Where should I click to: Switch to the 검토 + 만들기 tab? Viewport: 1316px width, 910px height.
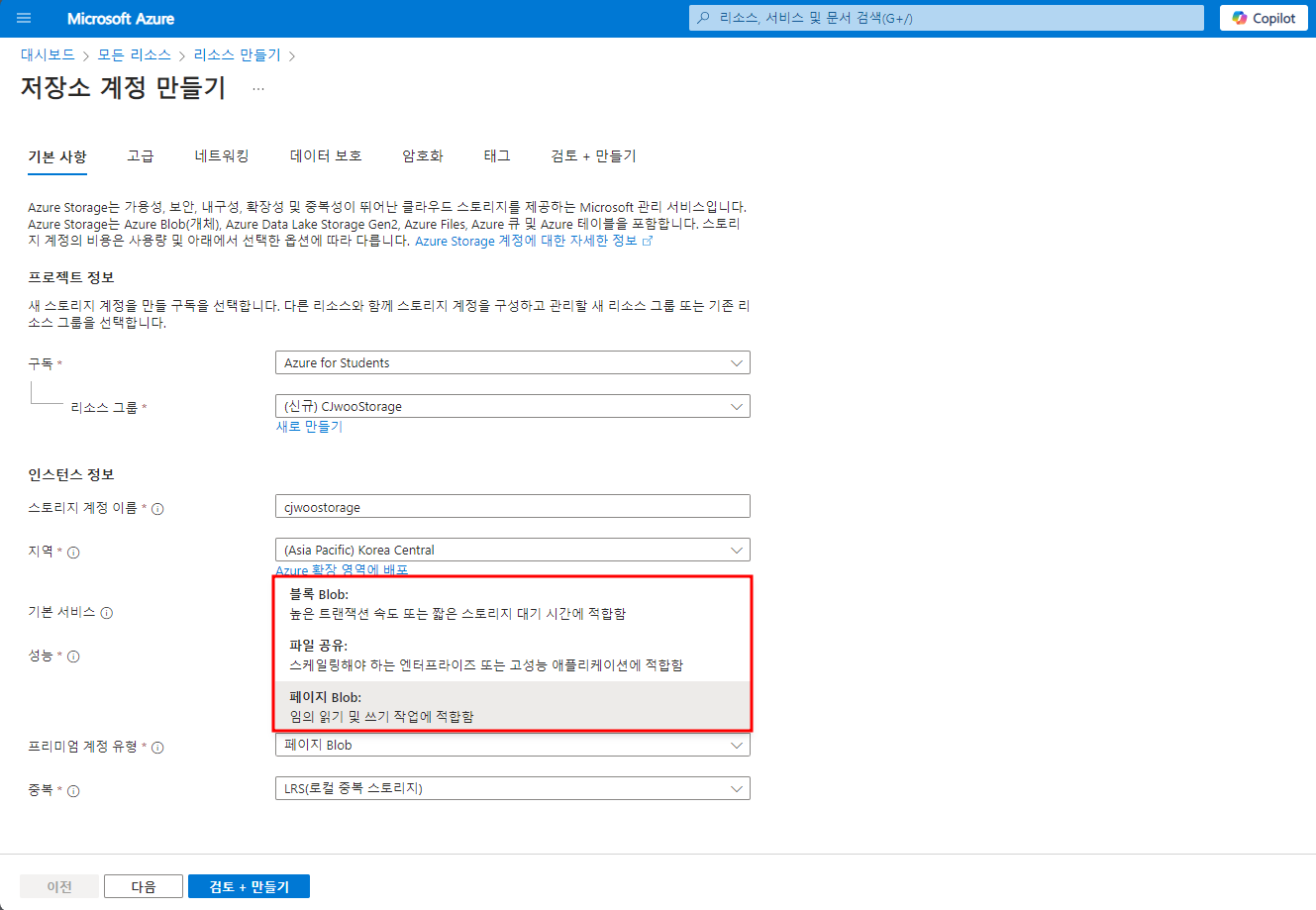click(593, 156)
